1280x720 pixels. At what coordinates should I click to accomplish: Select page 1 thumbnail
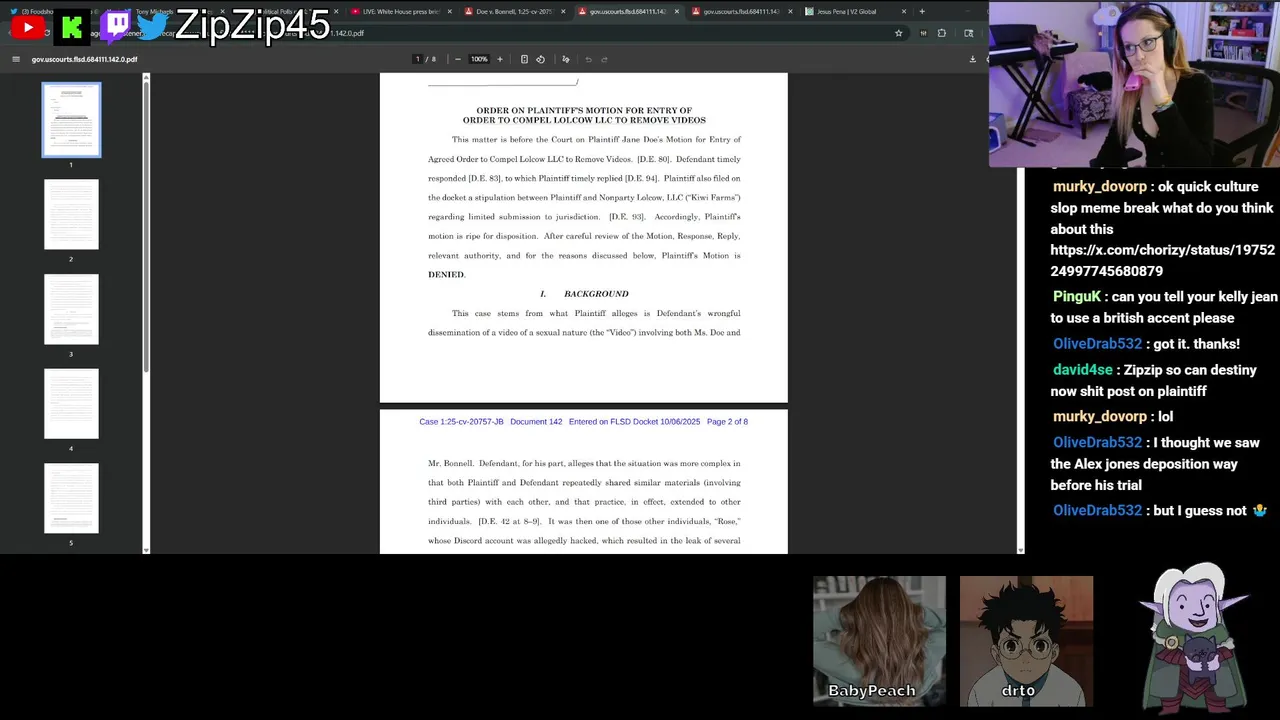point(71,120)
